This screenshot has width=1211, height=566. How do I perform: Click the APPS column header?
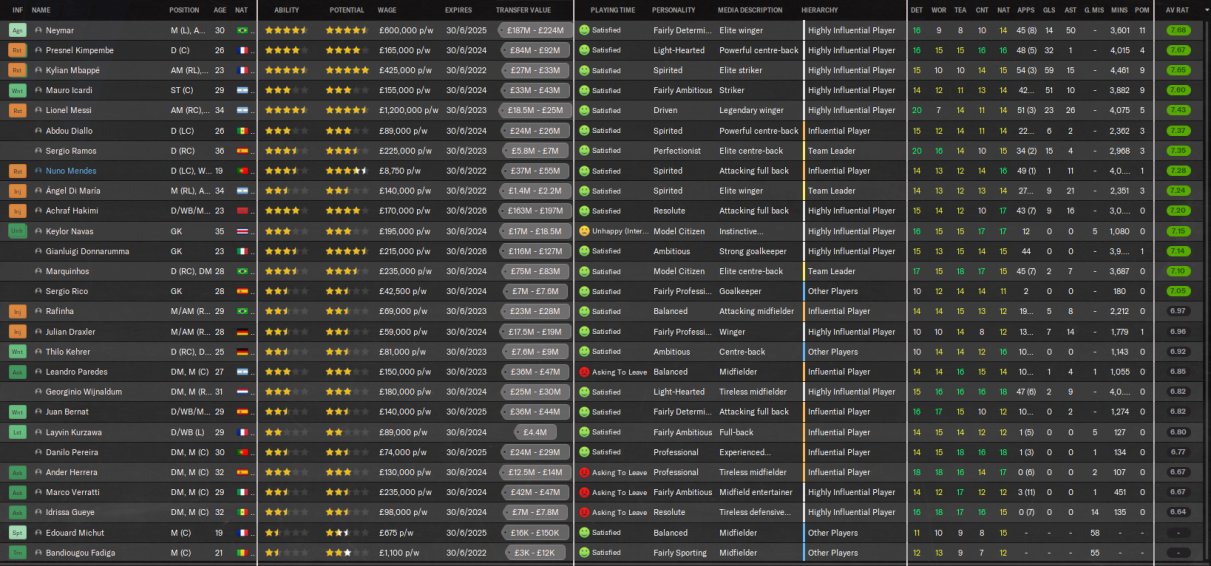point(1026,10)
